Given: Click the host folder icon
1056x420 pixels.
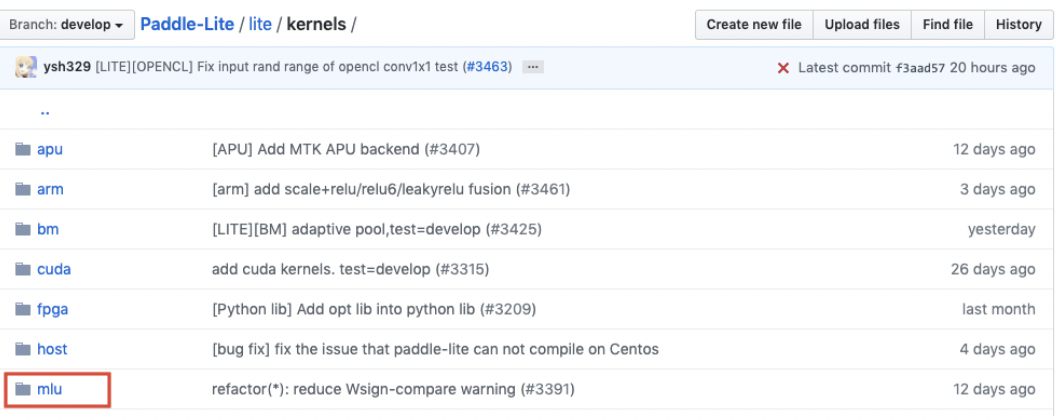Looking at the screenshot, I should pos(23,349).
